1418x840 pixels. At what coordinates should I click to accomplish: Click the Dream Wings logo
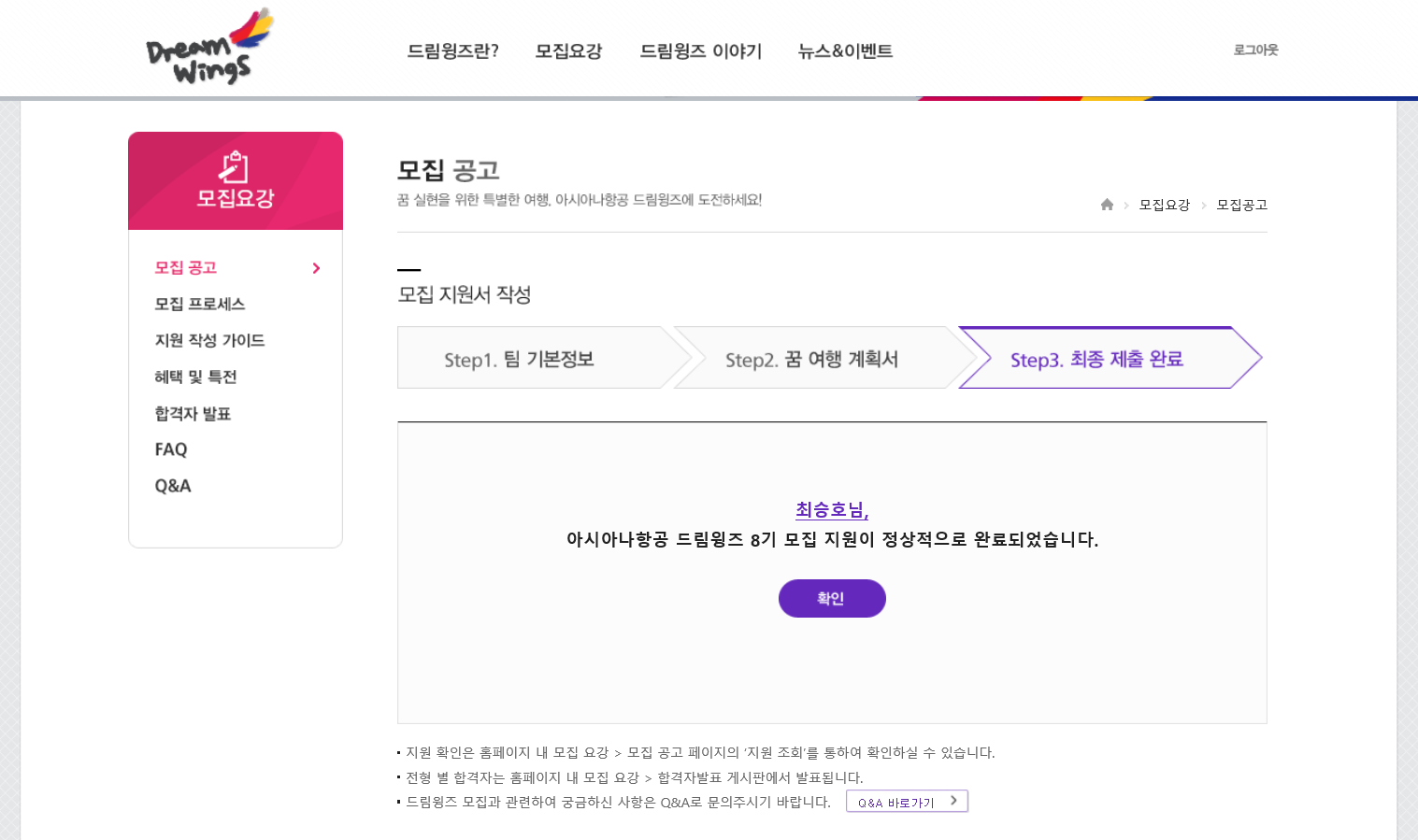[209, 47]
